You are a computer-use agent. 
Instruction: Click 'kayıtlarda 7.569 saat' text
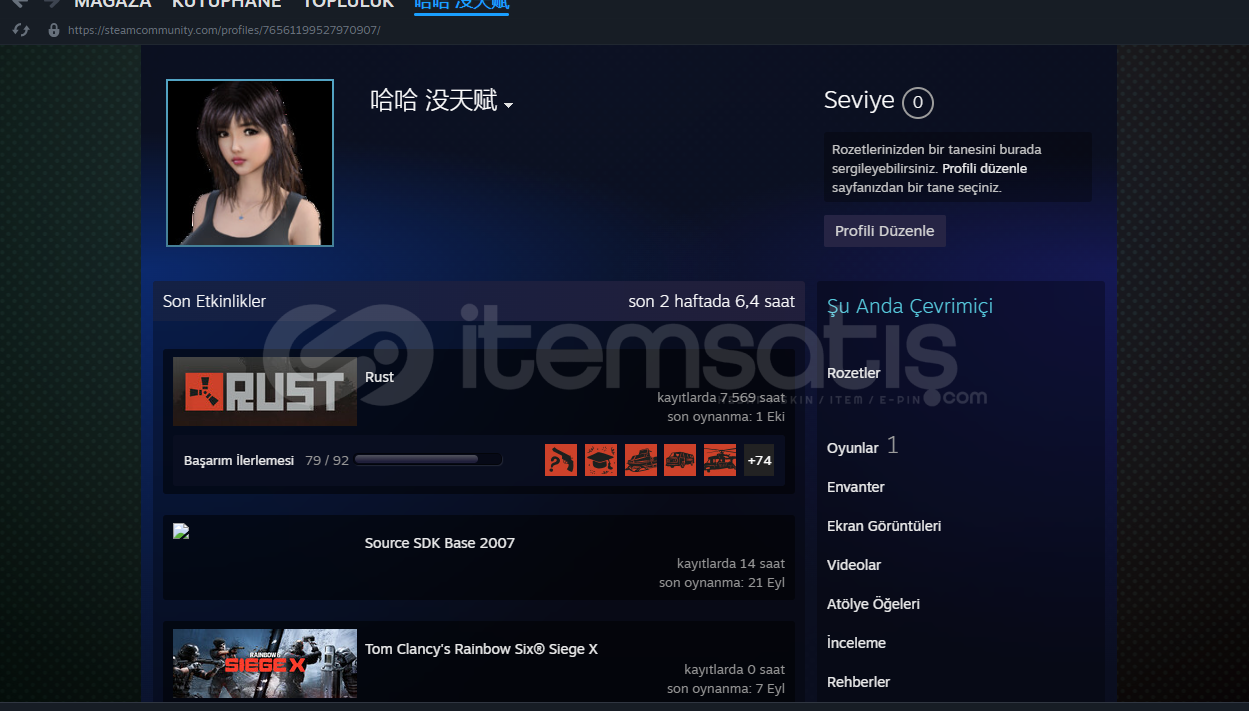click(x=721, y=397)
